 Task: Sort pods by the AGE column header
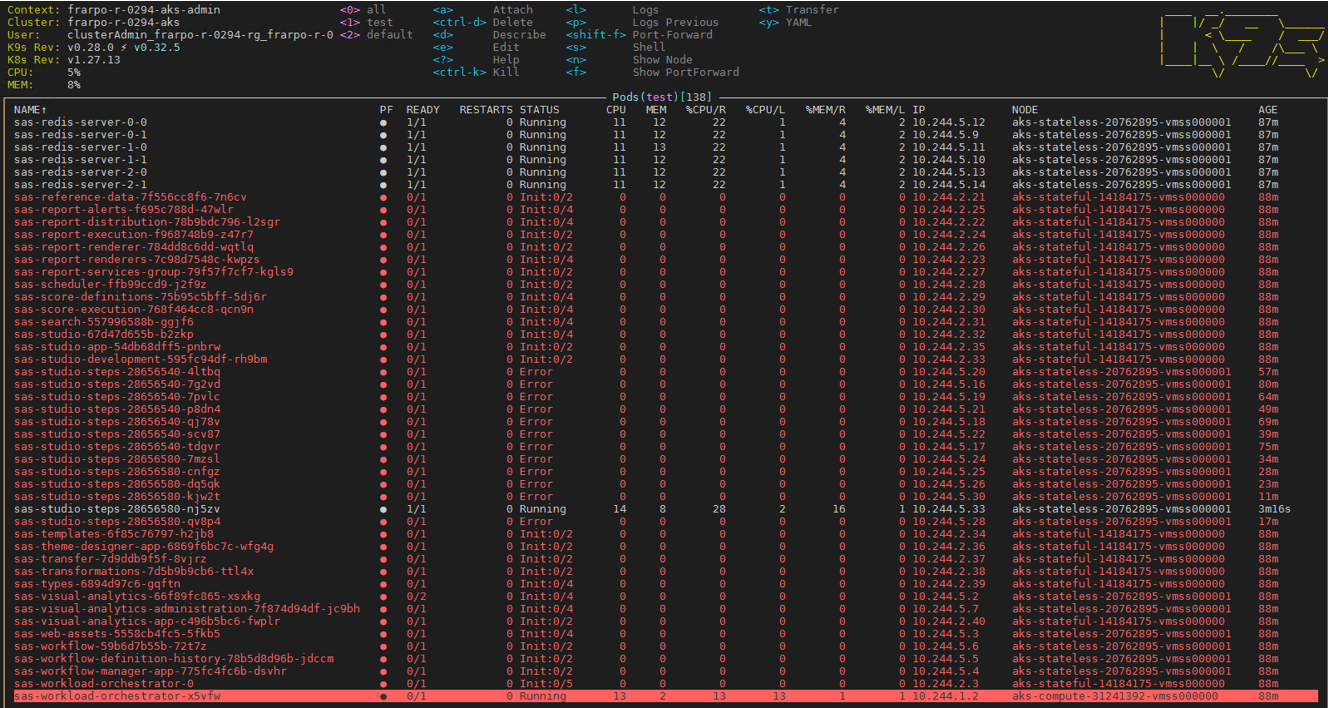point(1268,110)
